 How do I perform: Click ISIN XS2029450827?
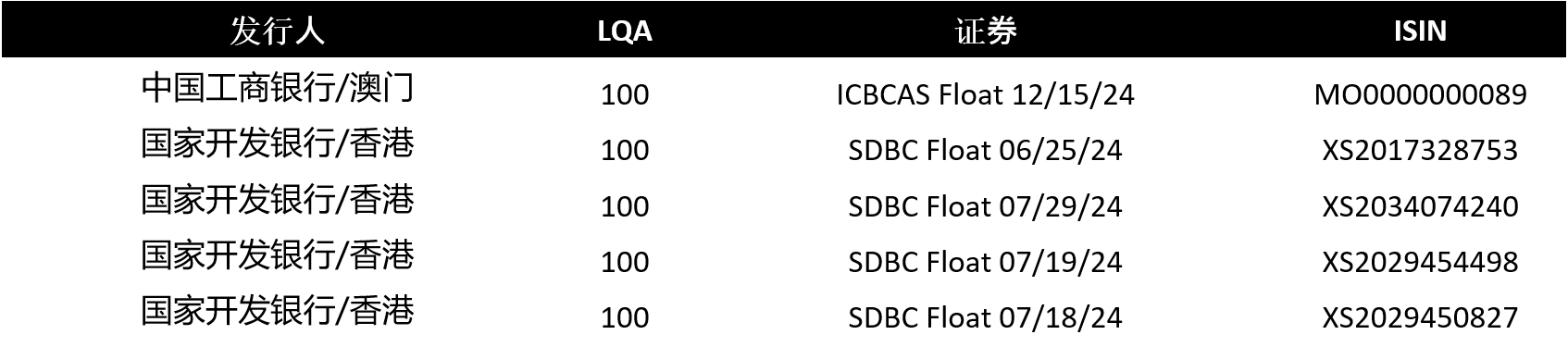1420,317
